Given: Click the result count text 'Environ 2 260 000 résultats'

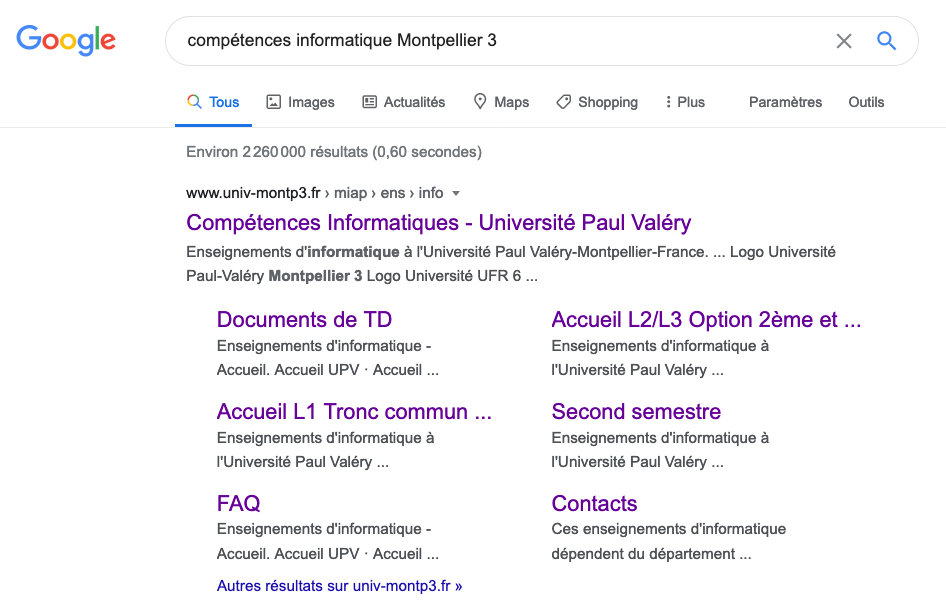Looking at the screenshot, I should [x=276, y=152].
